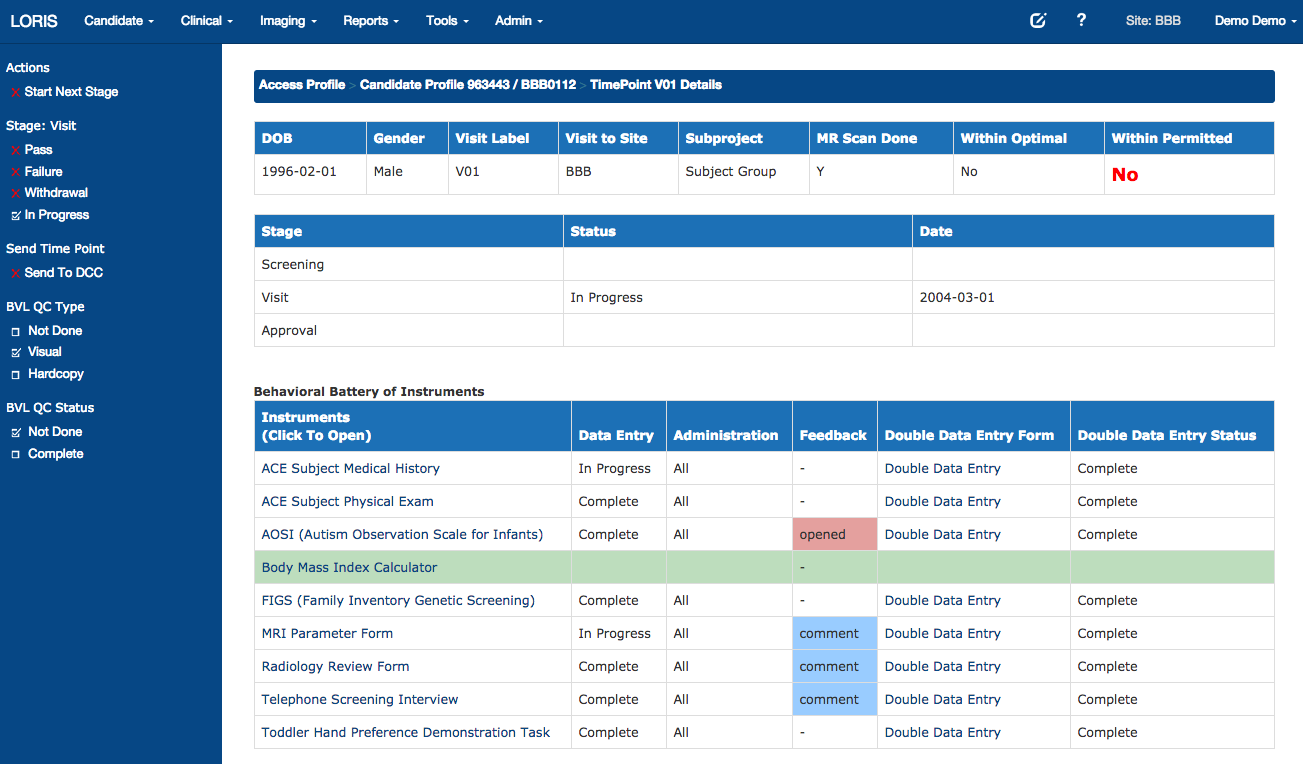Open the Admin menu
This screenshot has height=764, width=1303.
click(x=519, y=21)
